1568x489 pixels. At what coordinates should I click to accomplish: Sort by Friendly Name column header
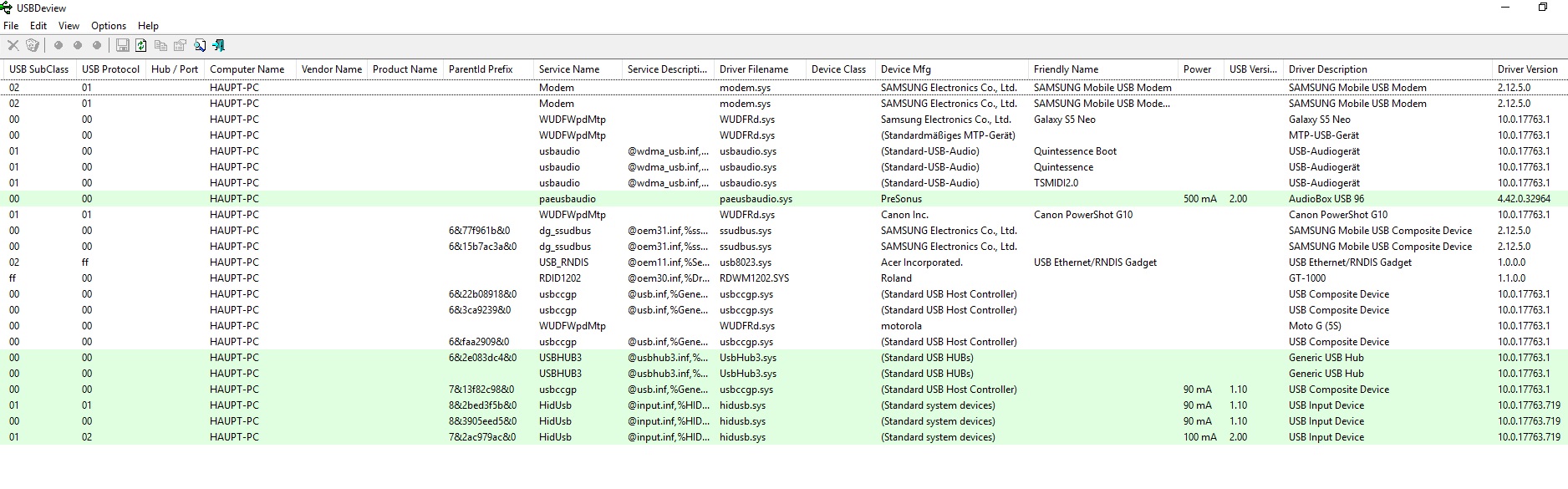click(1066, 69)
